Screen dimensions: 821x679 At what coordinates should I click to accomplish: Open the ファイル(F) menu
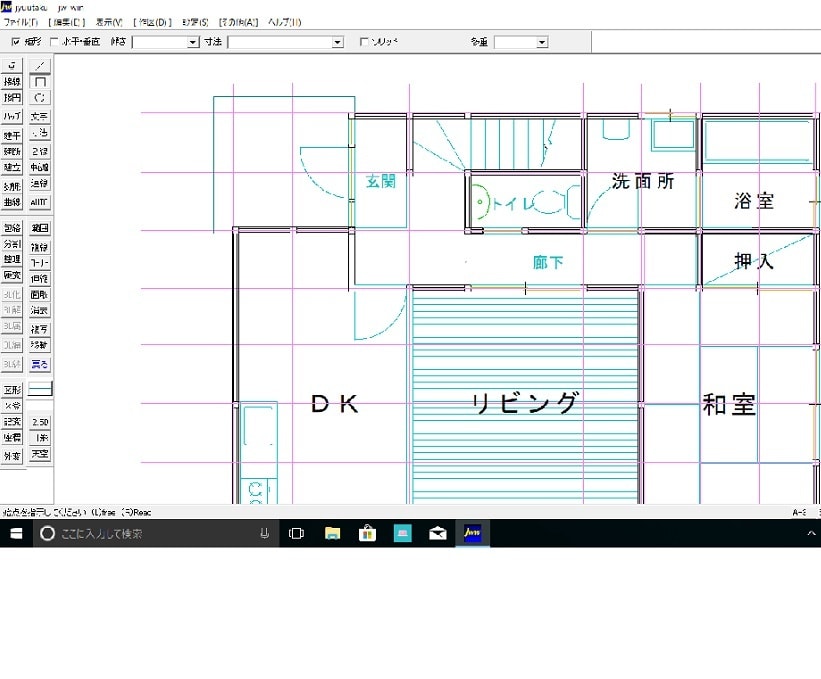tap(21, 22)
